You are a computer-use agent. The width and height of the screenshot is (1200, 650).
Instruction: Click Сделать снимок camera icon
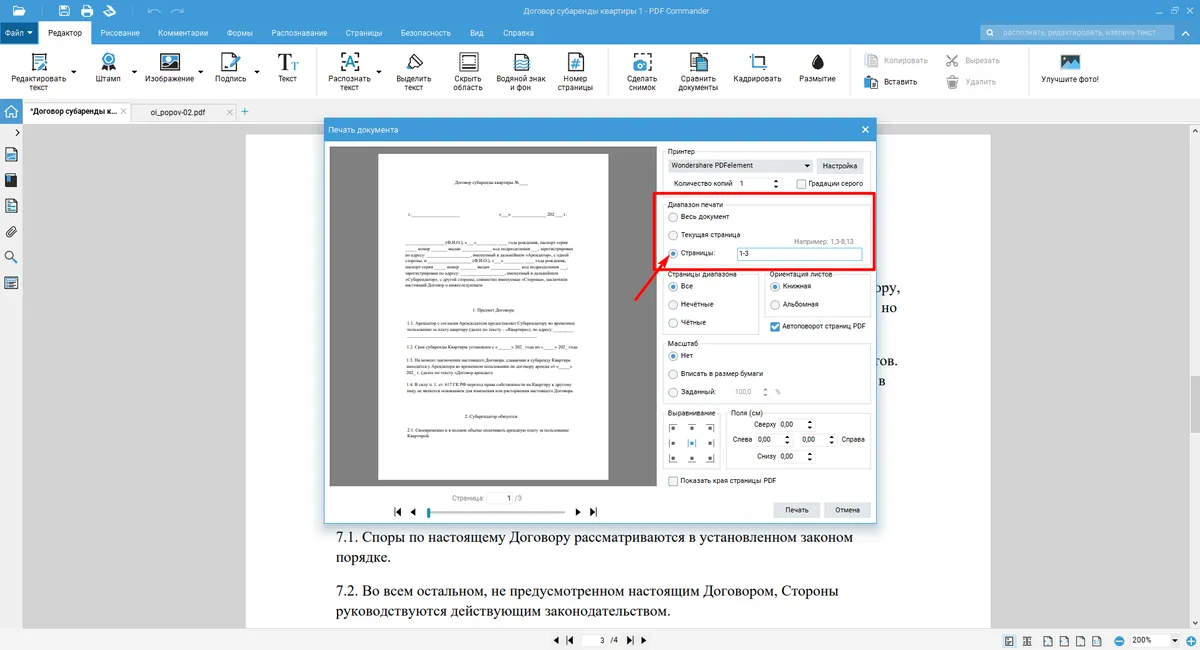coord(642,62)
